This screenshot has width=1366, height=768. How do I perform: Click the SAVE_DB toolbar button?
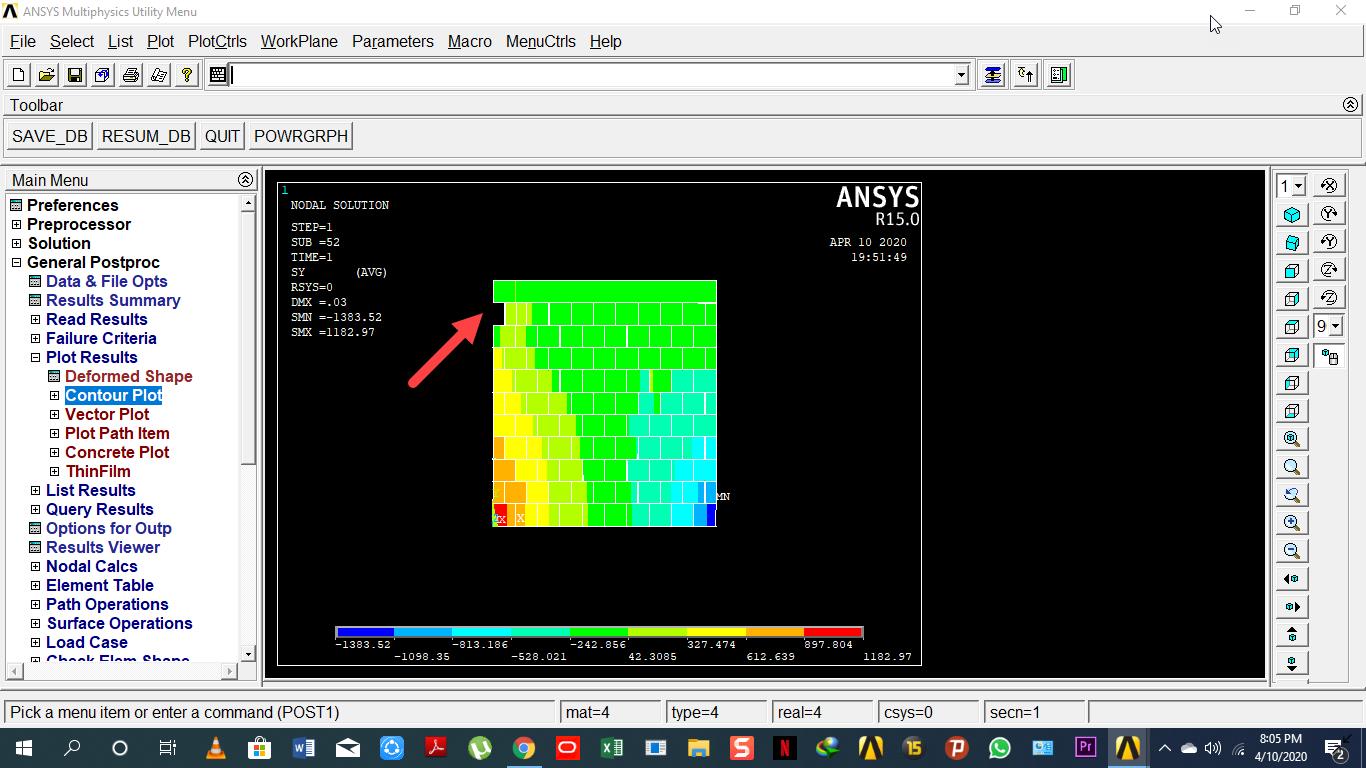50,136
